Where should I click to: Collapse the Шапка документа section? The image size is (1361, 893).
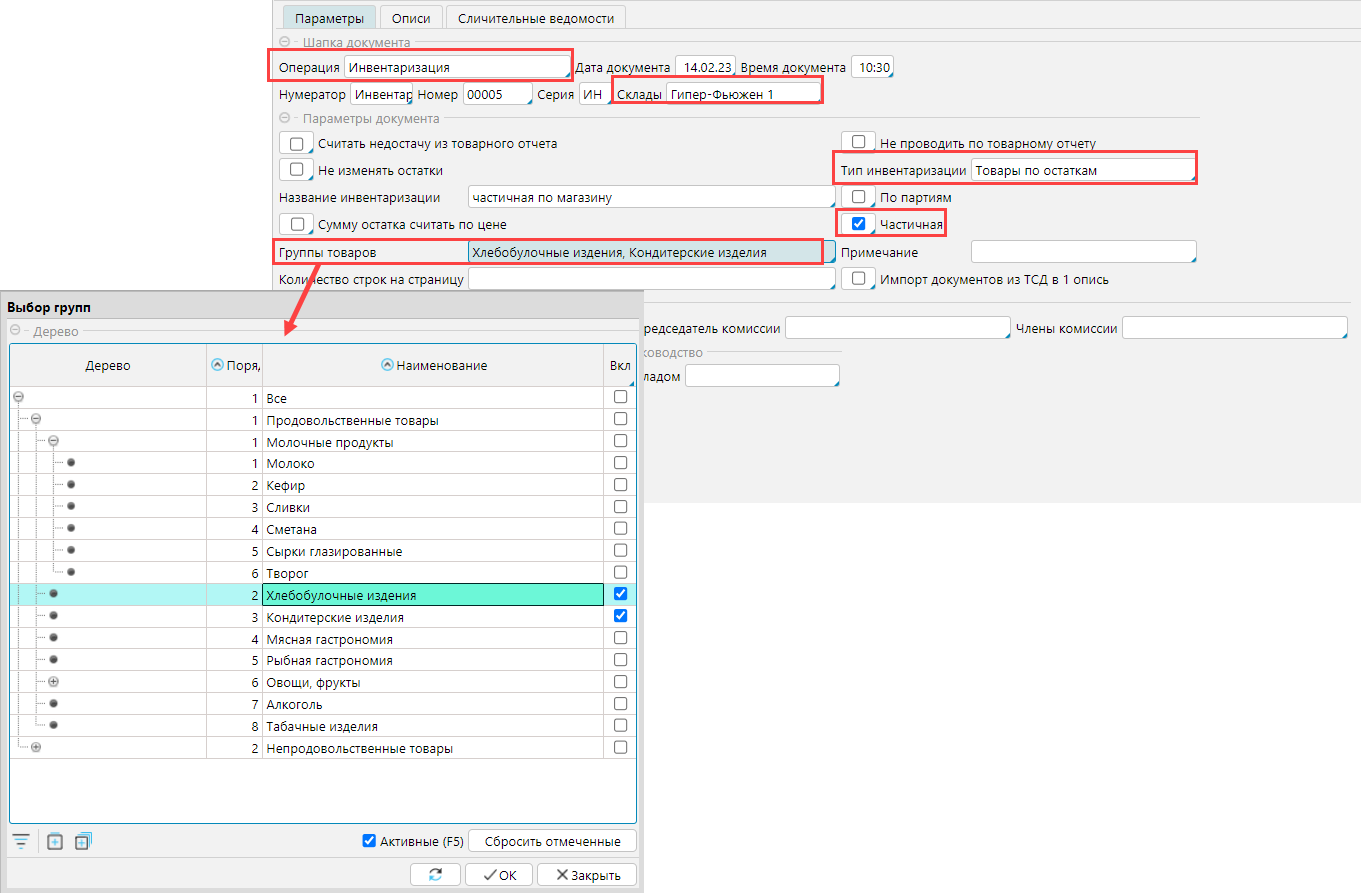[285, 42]
